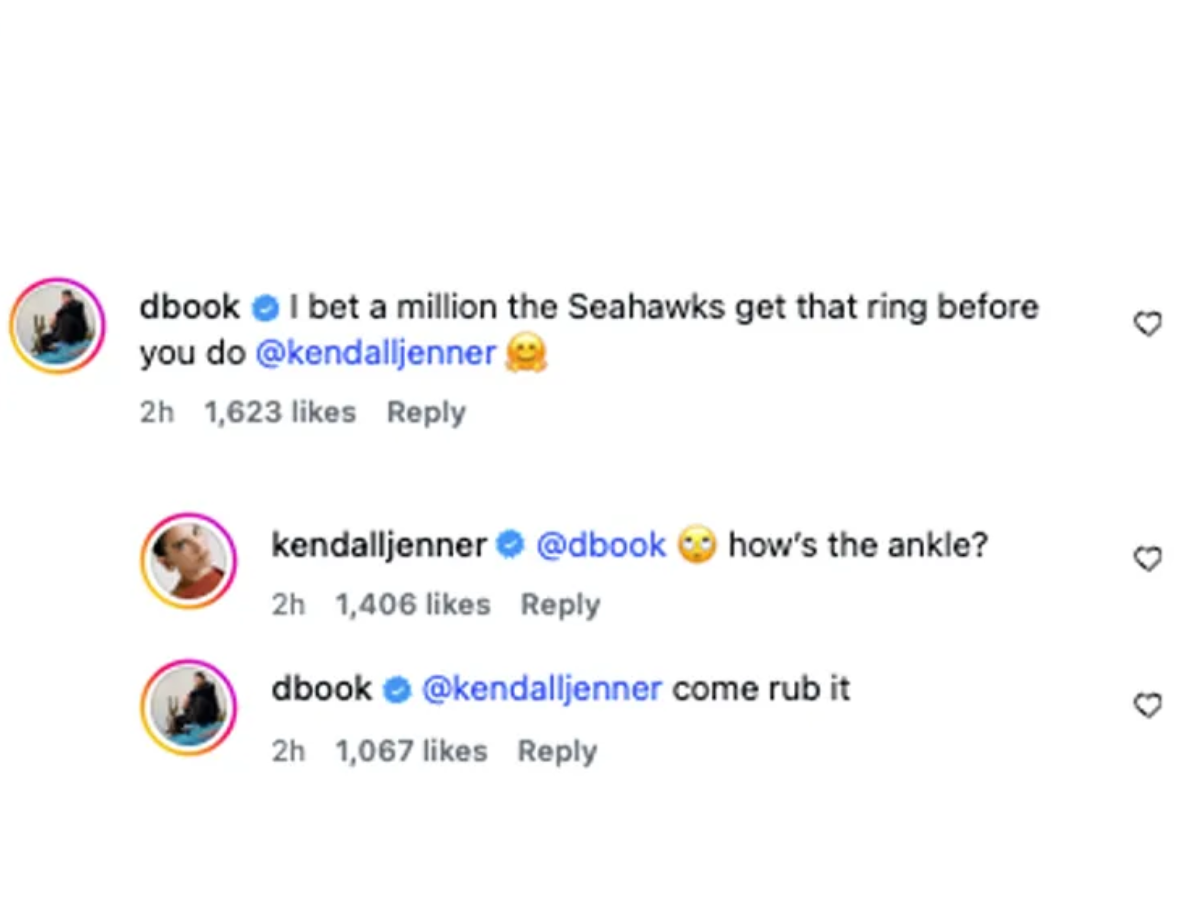
Task: Click the hugging face emoji
Action: click(x=526, y=354)
